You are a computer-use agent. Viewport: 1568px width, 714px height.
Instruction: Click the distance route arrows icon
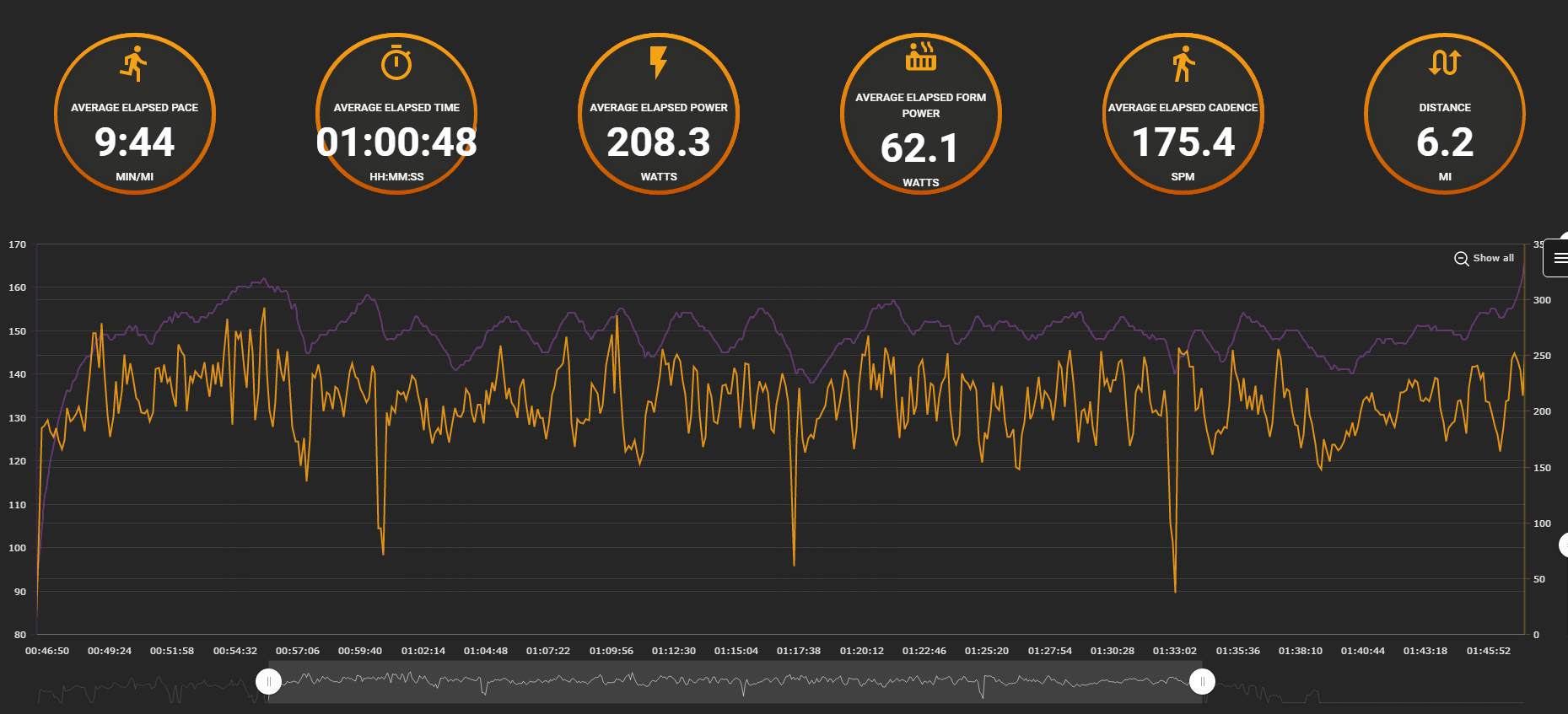pyautogui.click(x=1445, y=62)
